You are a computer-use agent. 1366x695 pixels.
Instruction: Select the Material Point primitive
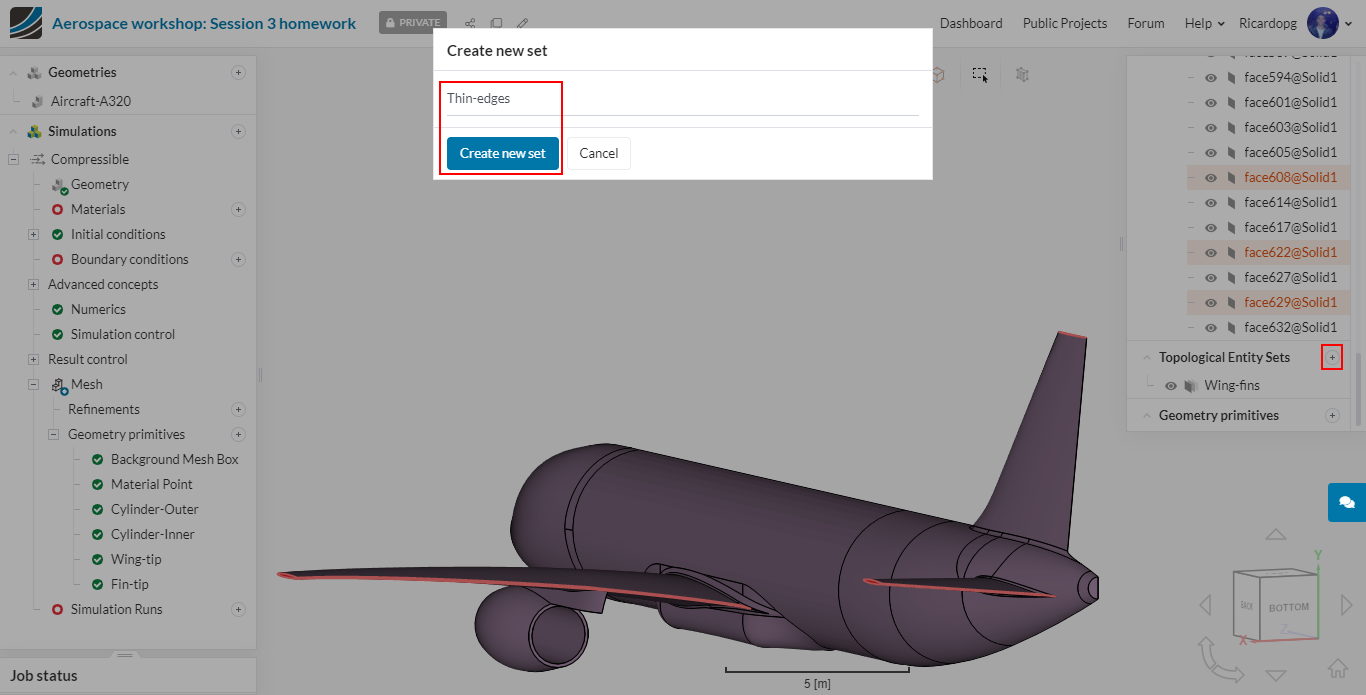pyautogui.click(x=152, y=484)
